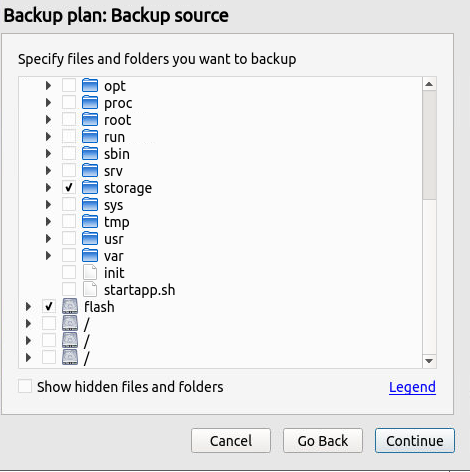Uncheck the flash drive checkbox
The height and width of the screenshot is (472, 470).
pos(49,306)
